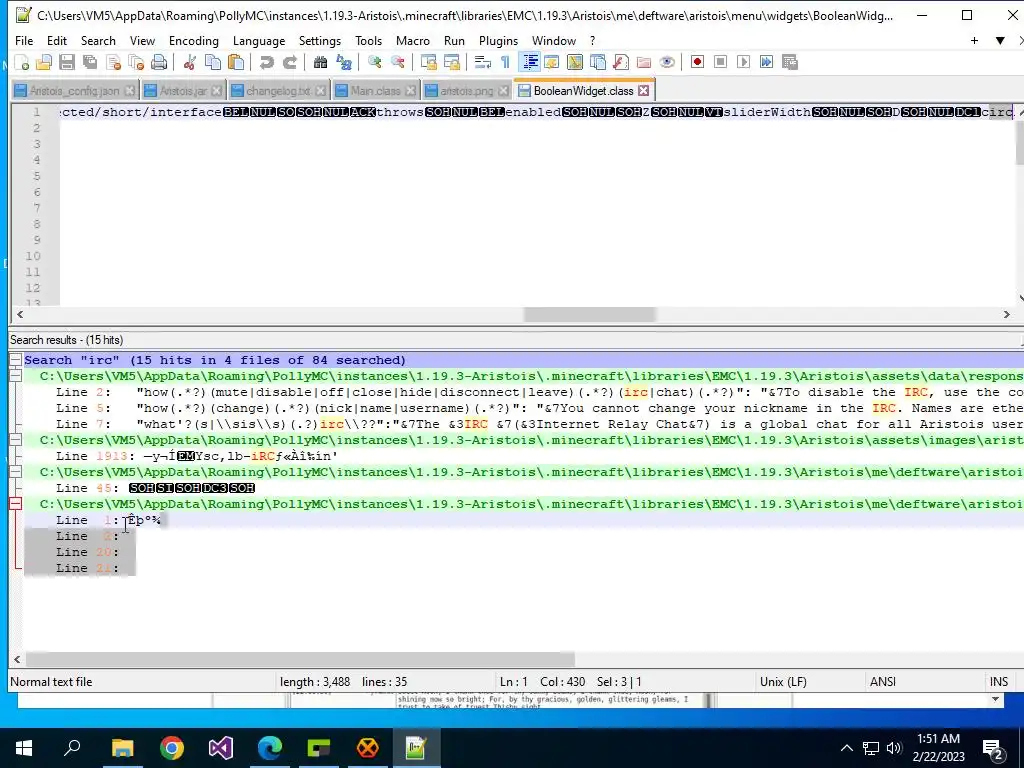Screen dimensions: 1024x768
Task: Open Windows Start menu
Action: [24, 748]
